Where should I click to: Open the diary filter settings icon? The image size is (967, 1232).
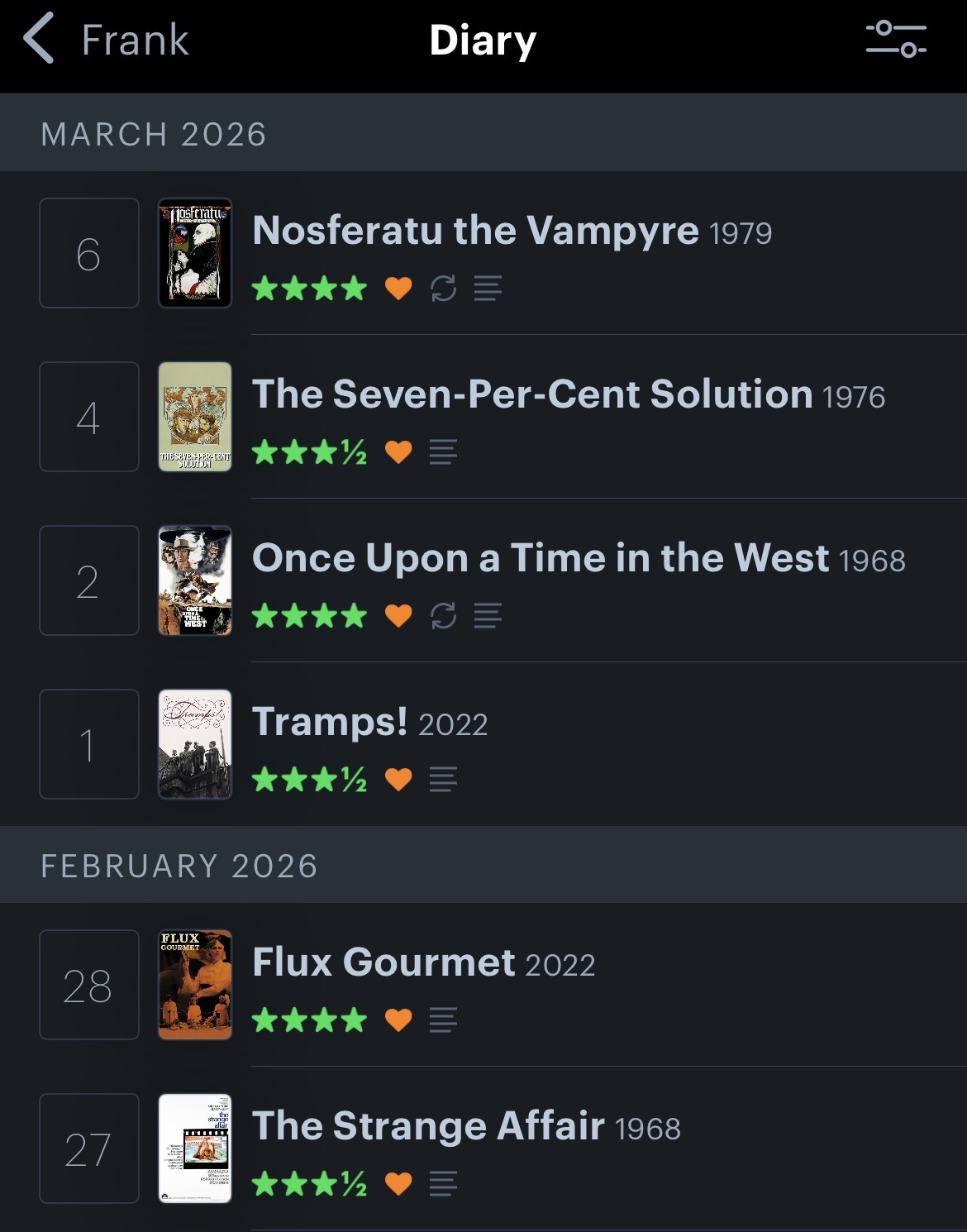pos(896,40)
